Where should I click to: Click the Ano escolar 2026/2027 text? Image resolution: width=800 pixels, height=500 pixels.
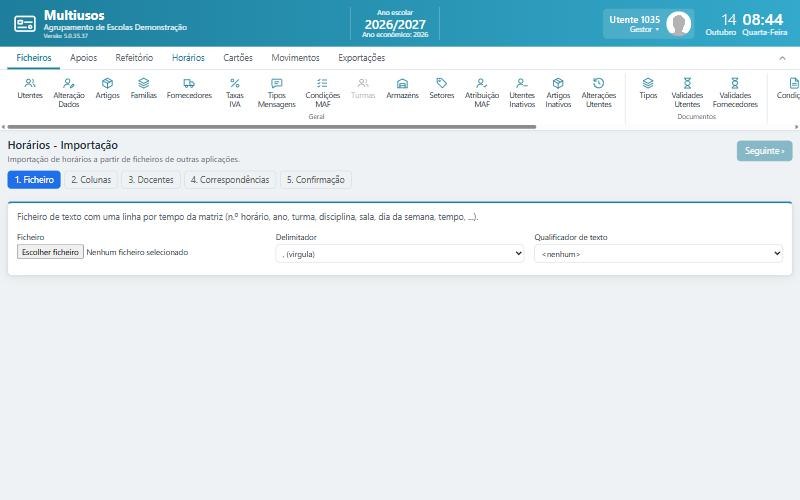(395, 24)
